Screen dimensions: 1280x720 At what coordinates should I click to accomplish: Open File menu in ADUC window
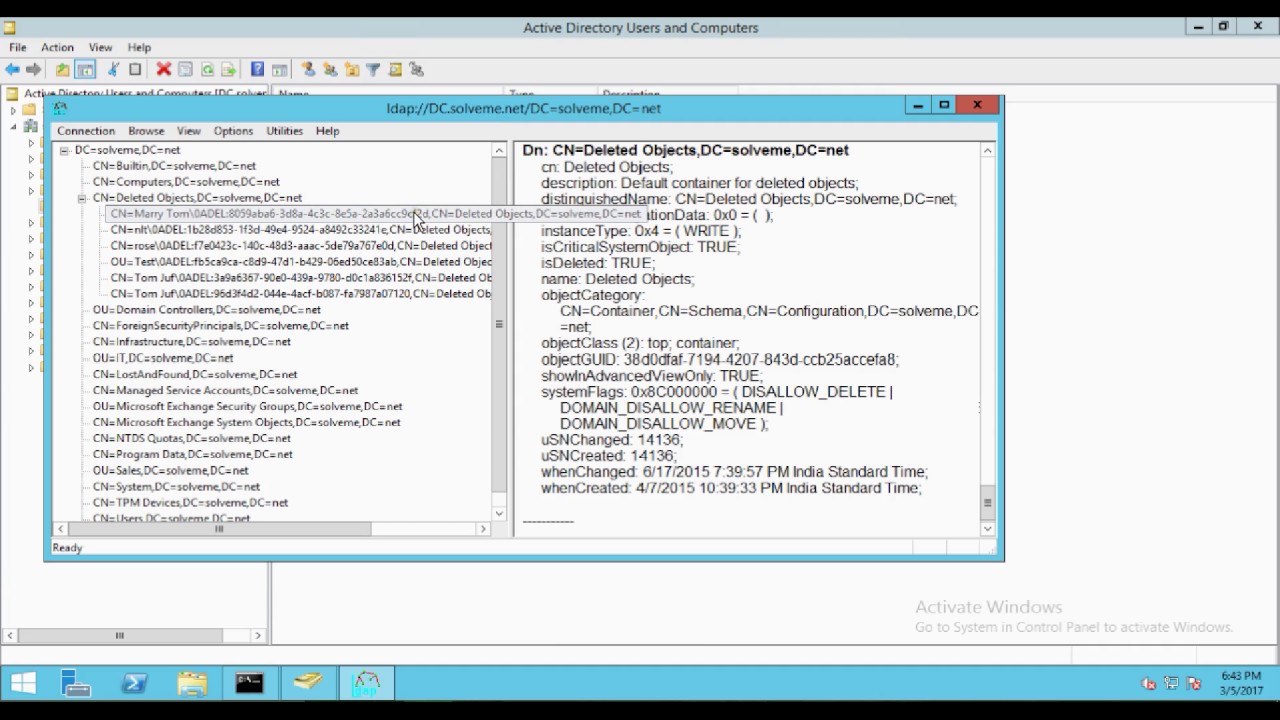coord(18,47)
